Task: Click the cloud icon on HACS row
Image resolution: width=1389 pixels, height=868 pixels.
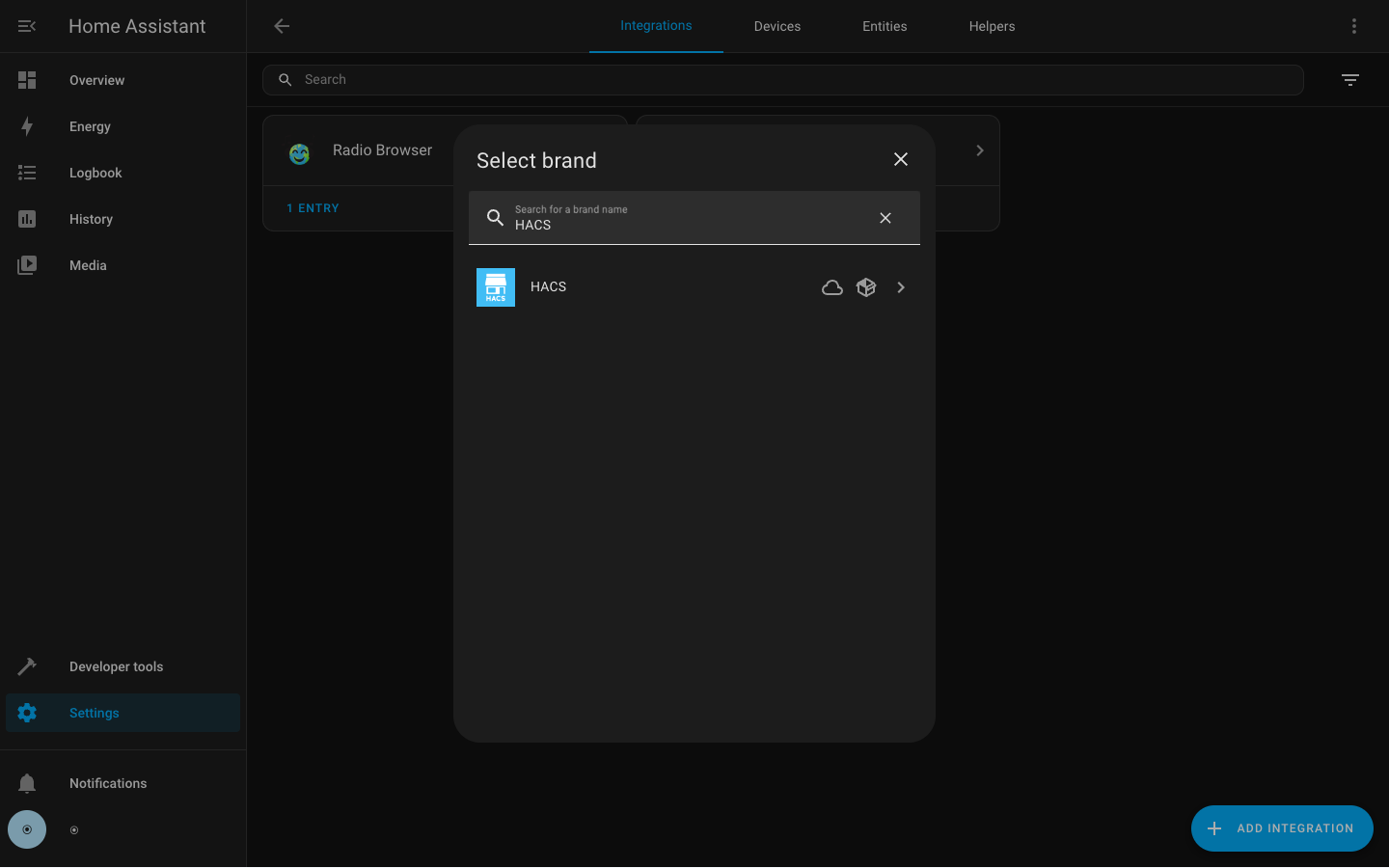Action: 831,287
